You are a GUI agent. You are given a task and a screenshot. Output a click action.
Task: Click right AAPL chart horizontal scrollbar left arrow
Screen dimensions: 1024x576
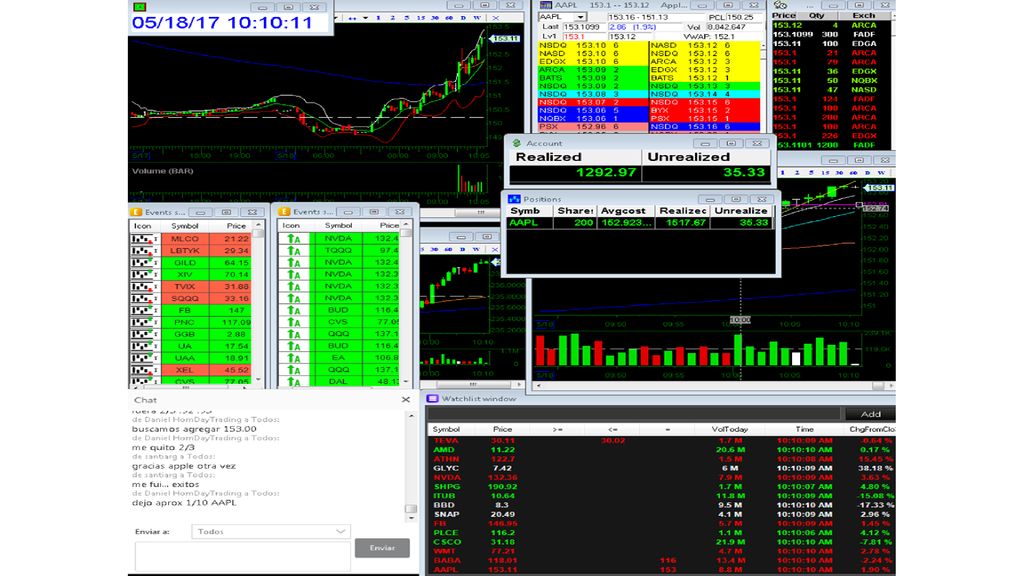[539, 386]
